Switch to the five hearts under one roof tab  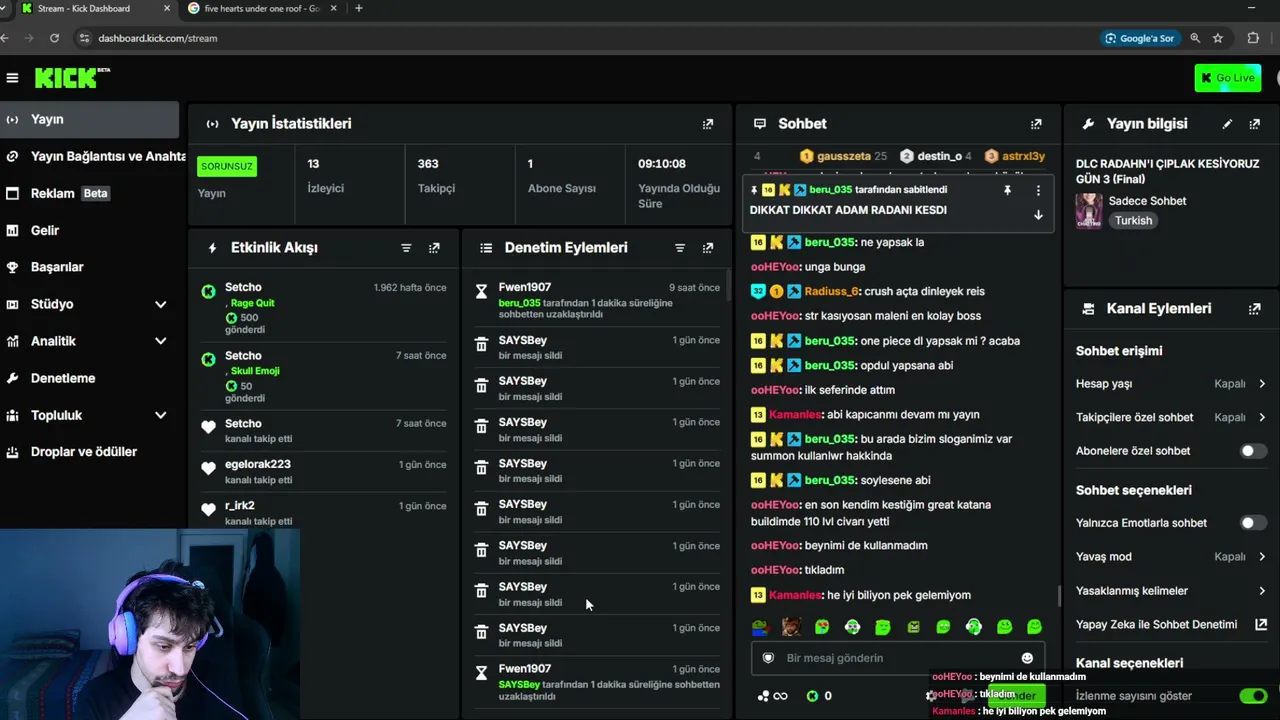pyautogui.click(x=262, y=9)
